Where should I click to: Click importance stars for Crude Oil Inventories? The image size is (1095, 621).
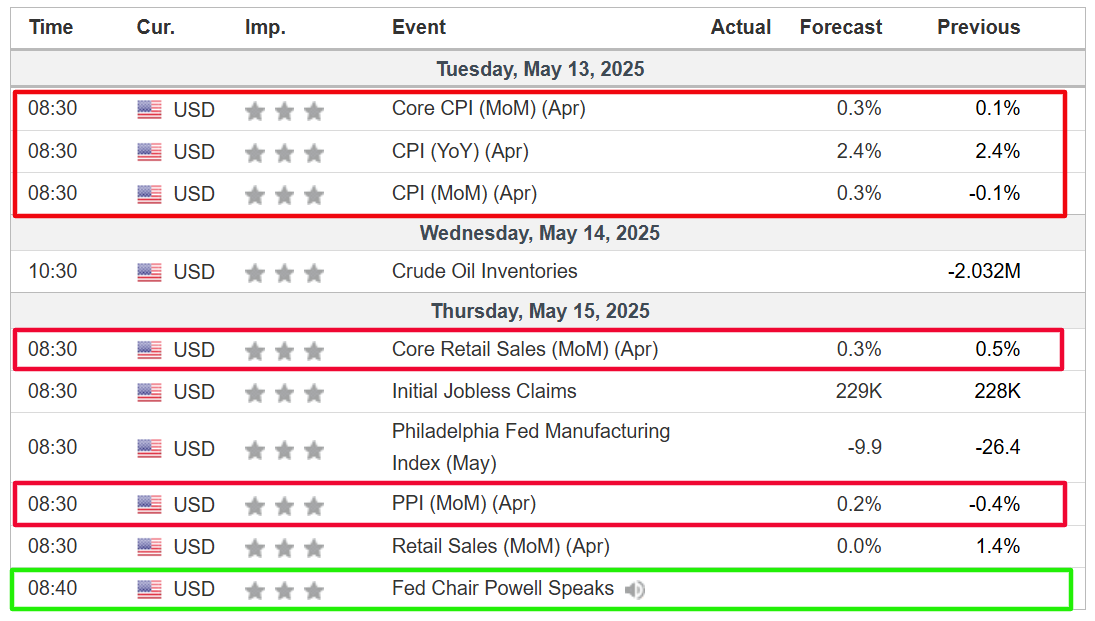[284, 272]
